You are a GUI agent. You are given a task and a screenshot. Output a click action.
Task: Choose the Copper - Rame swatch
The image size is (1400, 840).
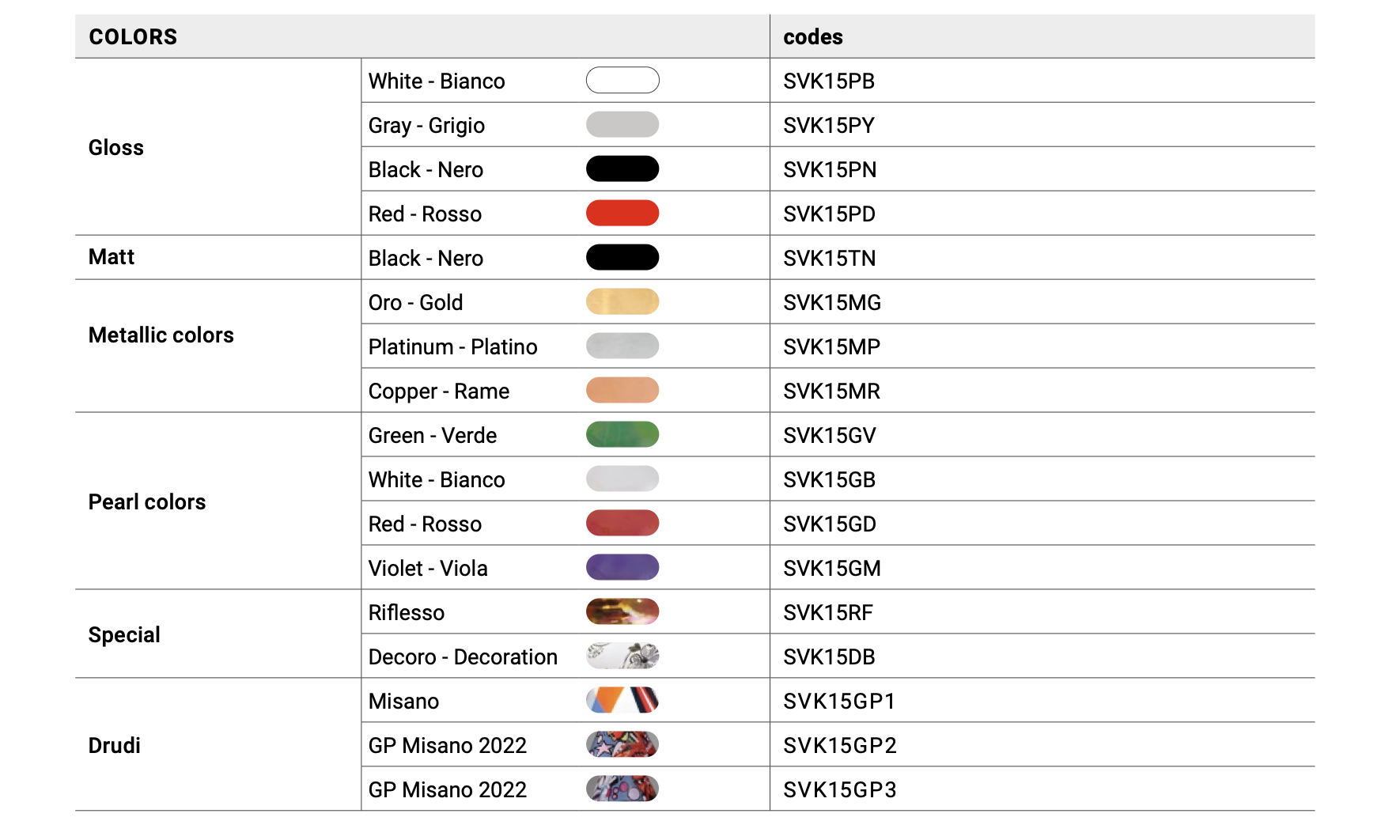[622, 391]
